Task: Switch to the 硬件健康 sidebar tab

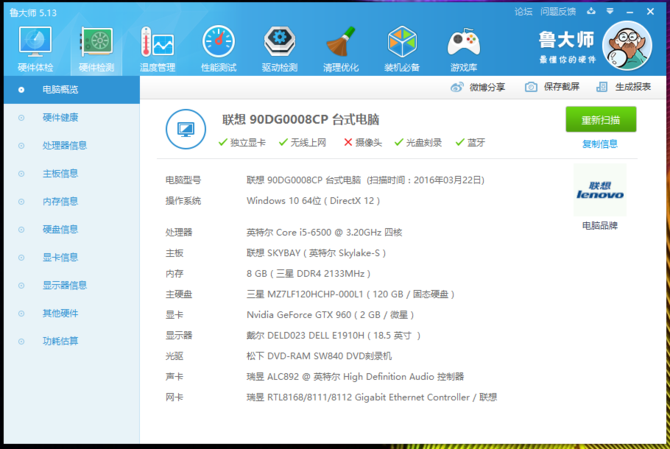Action: tap(60, 117)
